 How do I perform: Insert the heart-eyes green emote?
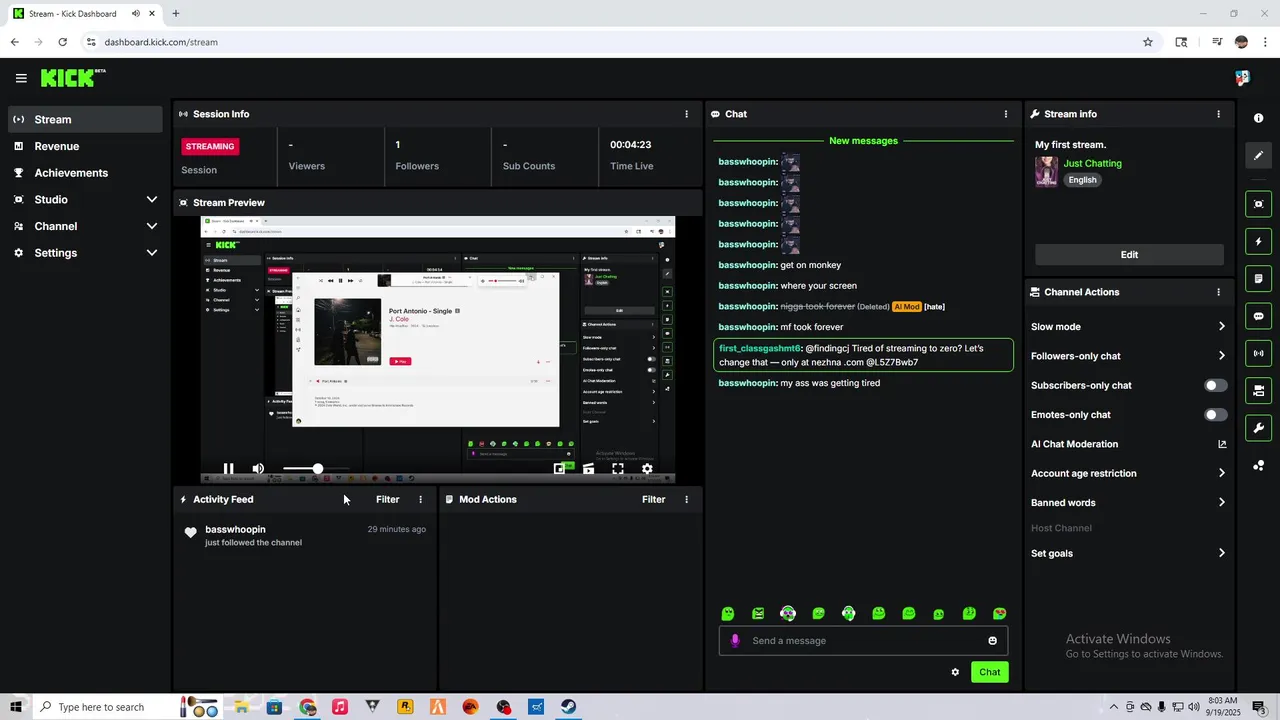pos(999,613)
